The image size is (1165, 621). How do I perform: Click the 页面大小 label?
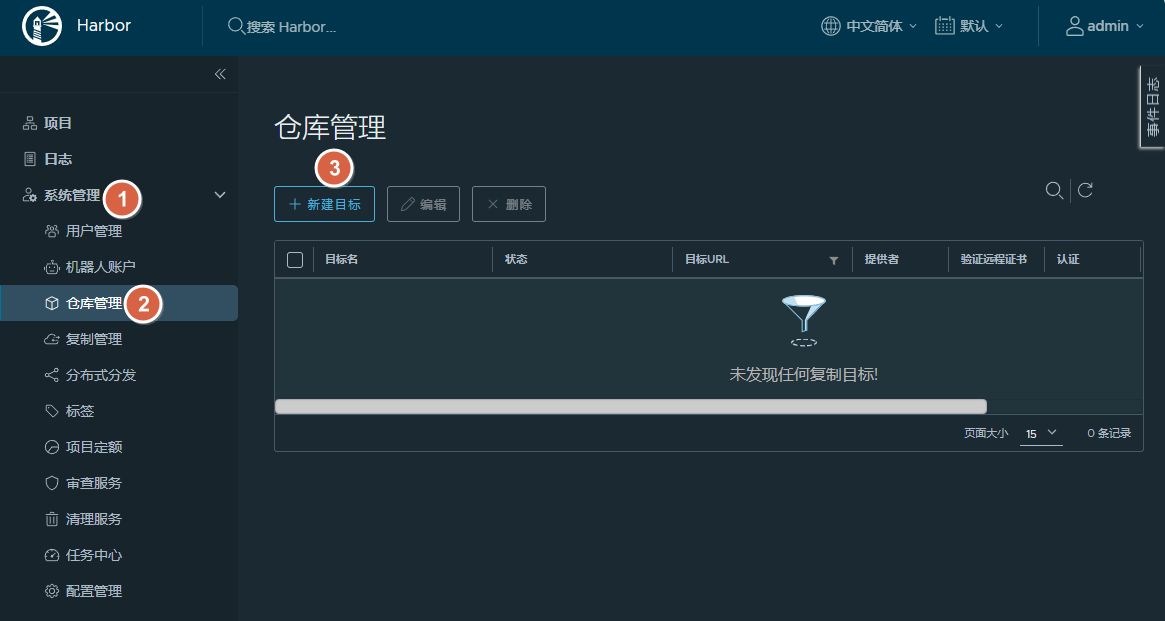(x=986, y=433)
